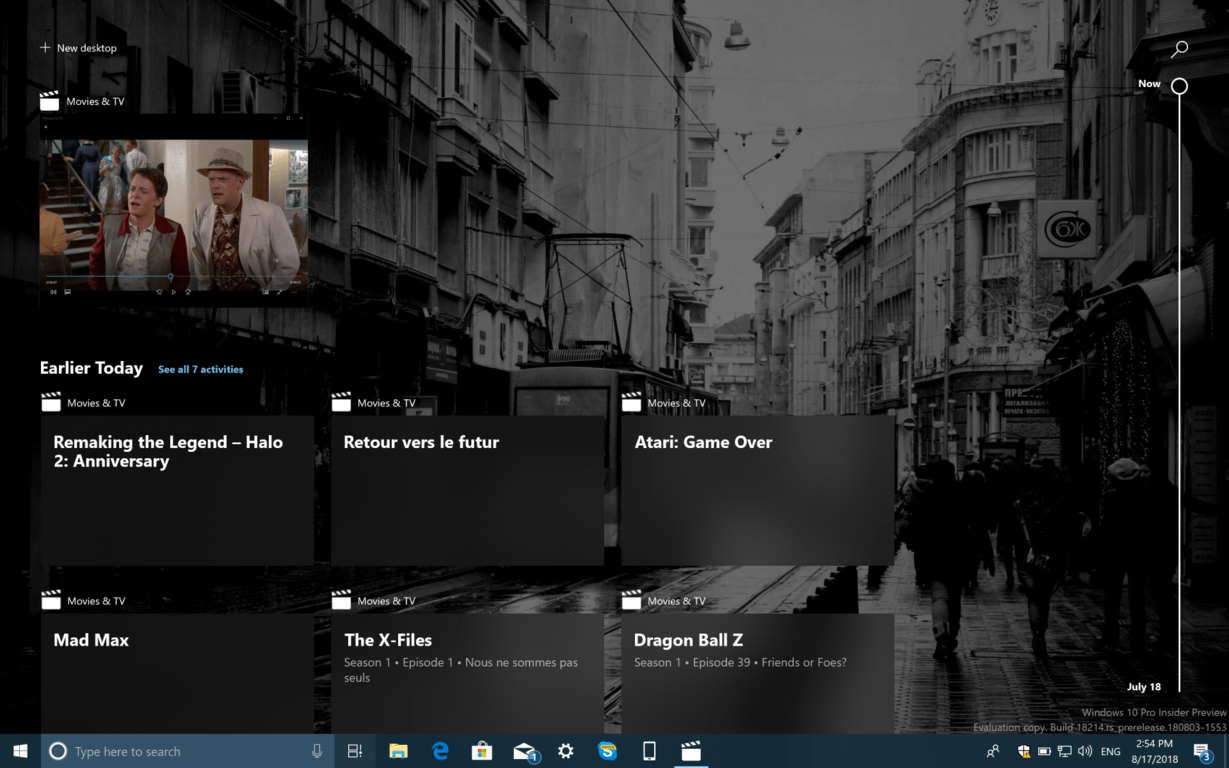
Task: Click the timeline search magnifier icon
Action: [x=1180, y=49]
